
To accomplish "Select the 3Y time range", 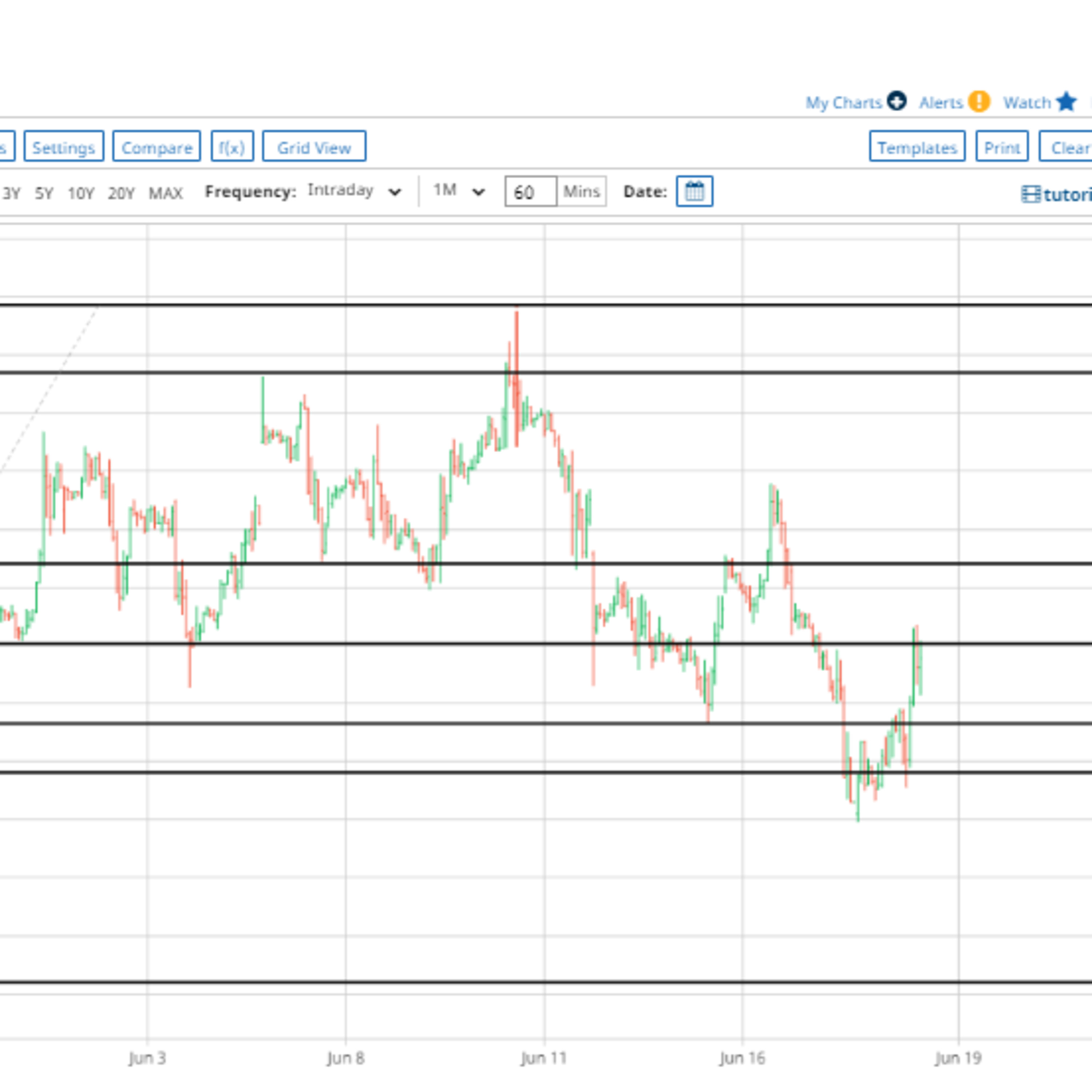I will [x=11, y=193].
